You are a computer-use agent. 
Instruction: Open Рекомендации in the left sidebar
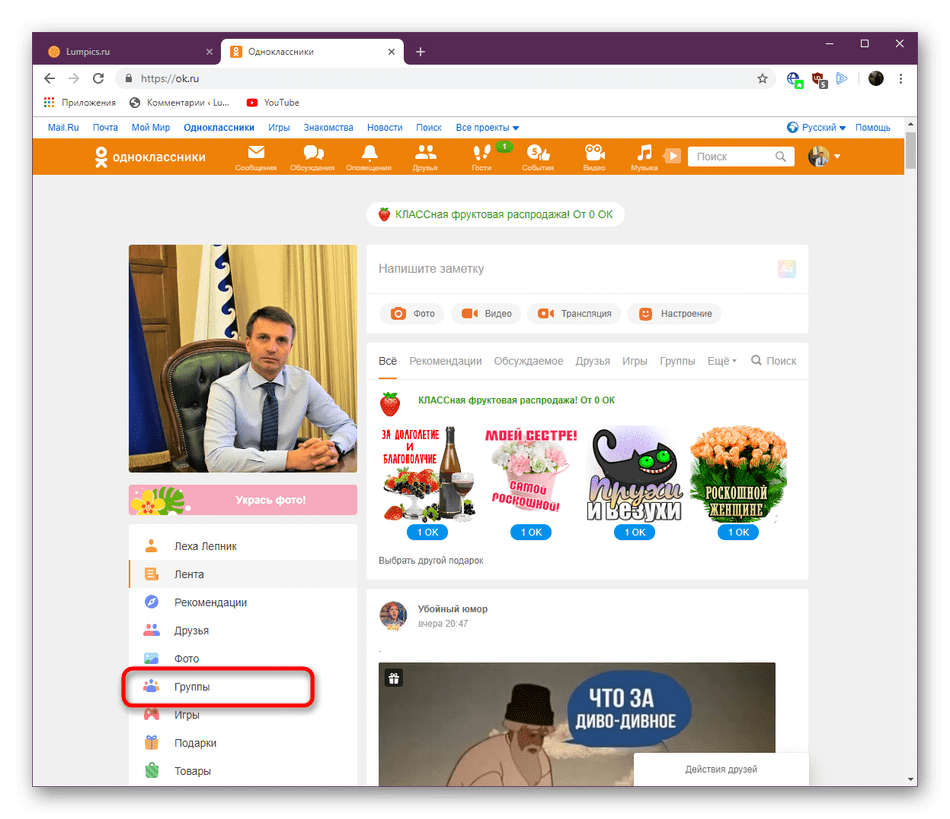click(242, 602)
